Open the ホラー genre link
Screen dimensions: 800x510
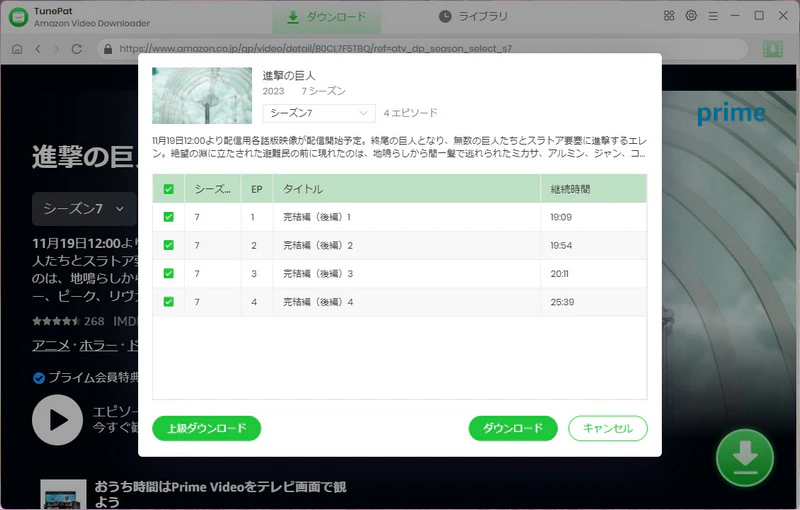[98, 346]
